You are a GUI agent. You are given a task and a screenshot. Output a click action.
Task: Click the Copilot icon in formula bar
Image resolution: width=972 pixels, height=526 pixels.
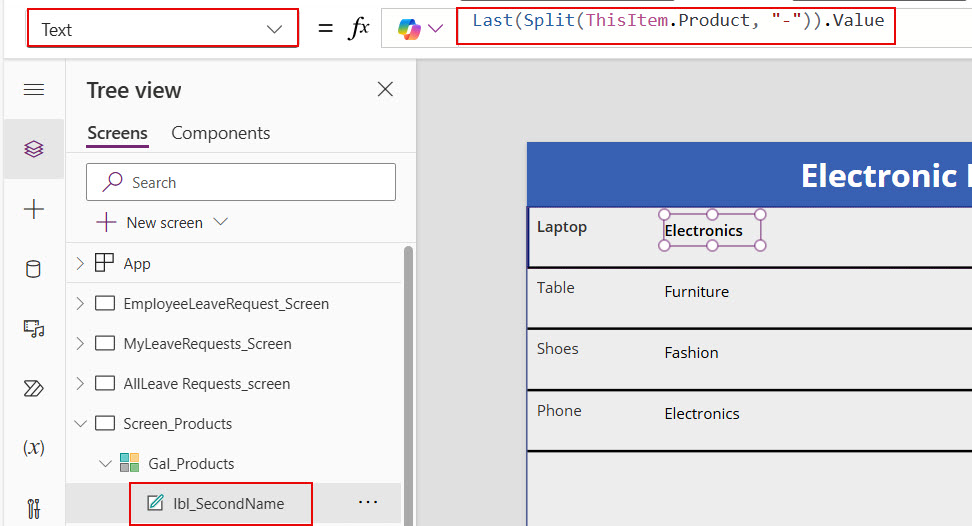tap(409, 28)
